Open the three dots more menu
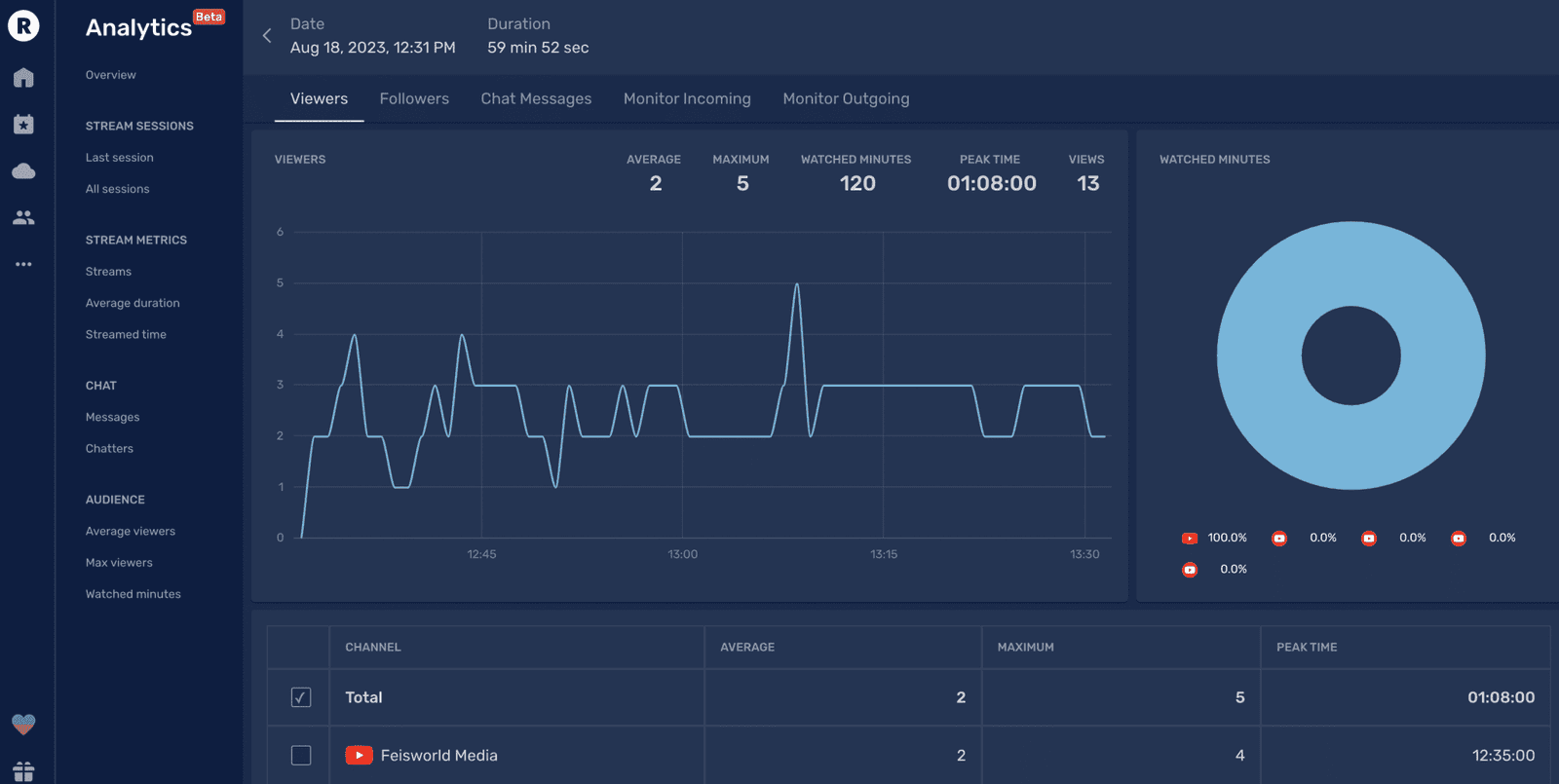Viewport: 1559px width, 784px height. [23, 264]
